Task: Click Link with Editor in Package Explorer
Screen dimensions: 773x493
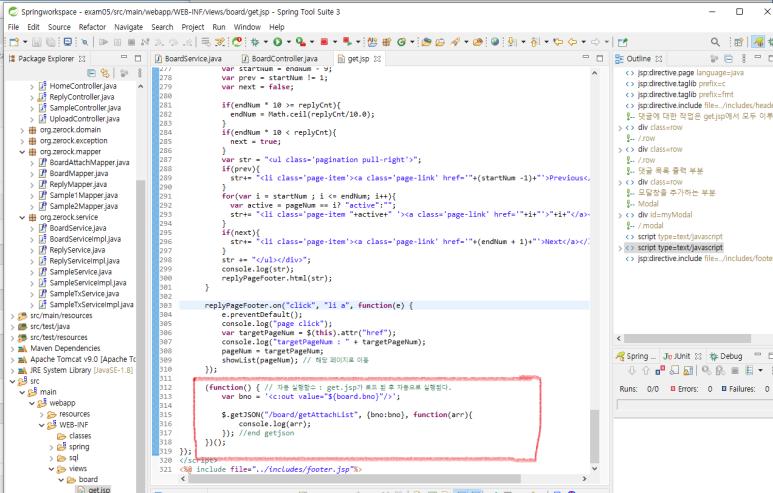Action: (105, 73)
